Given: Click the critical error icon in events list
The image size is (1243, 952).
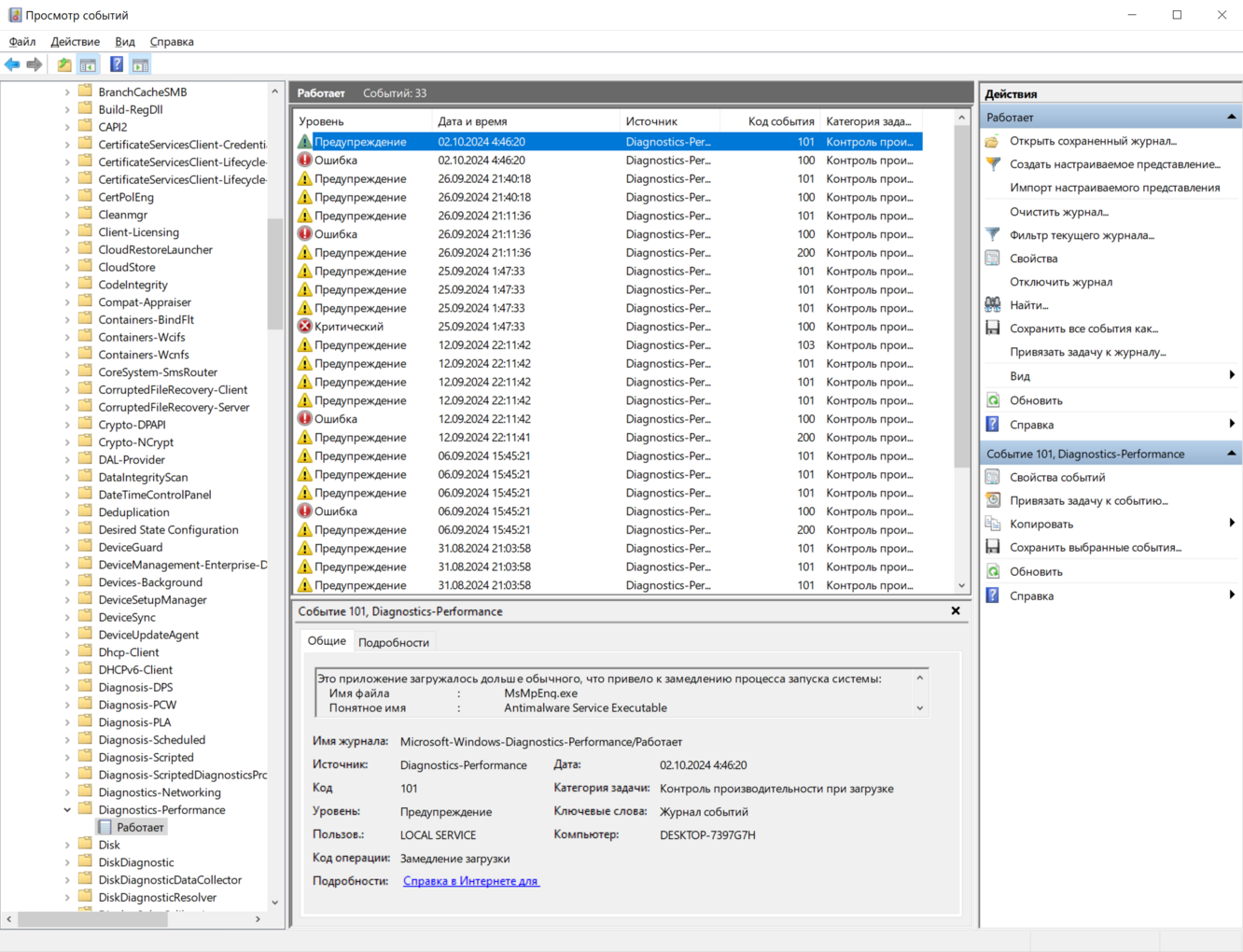Looking at the screenshot, I should [x=304, y=327].
